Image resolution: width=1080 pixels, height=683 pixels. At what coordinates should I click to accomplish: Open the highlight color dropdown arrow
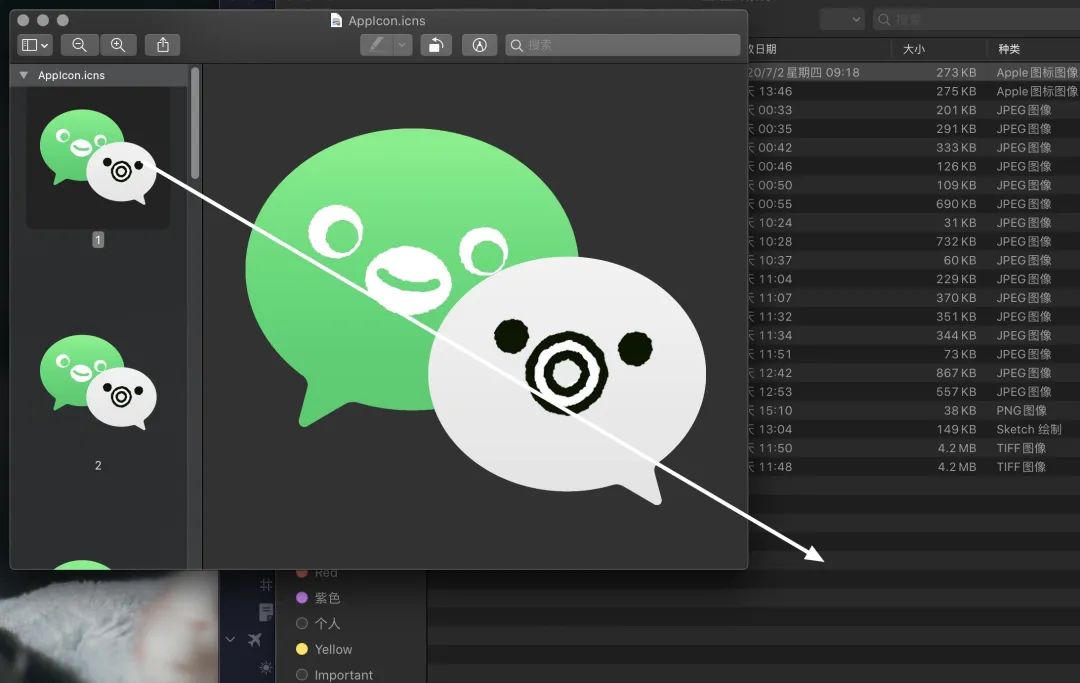(x=402, y=45)
